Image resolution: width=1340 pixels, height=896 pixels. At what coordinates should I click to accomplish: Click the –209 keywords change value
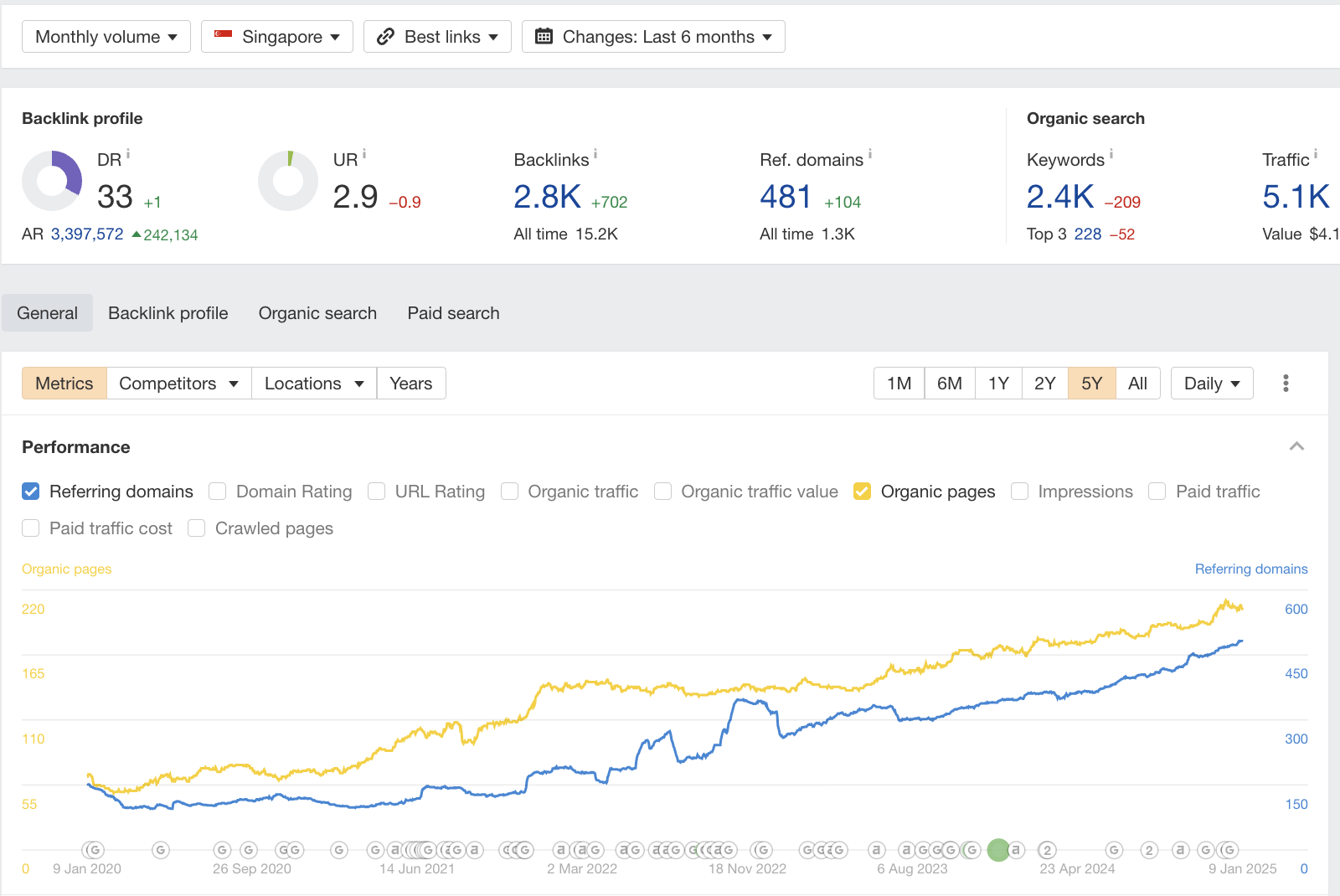coord(1122,203)
